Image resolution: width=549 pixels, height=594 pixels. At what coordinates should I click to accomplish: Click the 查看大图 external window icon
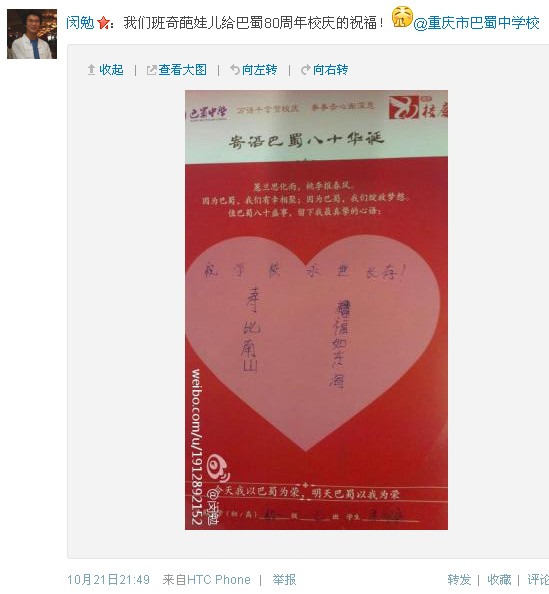[x=152, y=70]
